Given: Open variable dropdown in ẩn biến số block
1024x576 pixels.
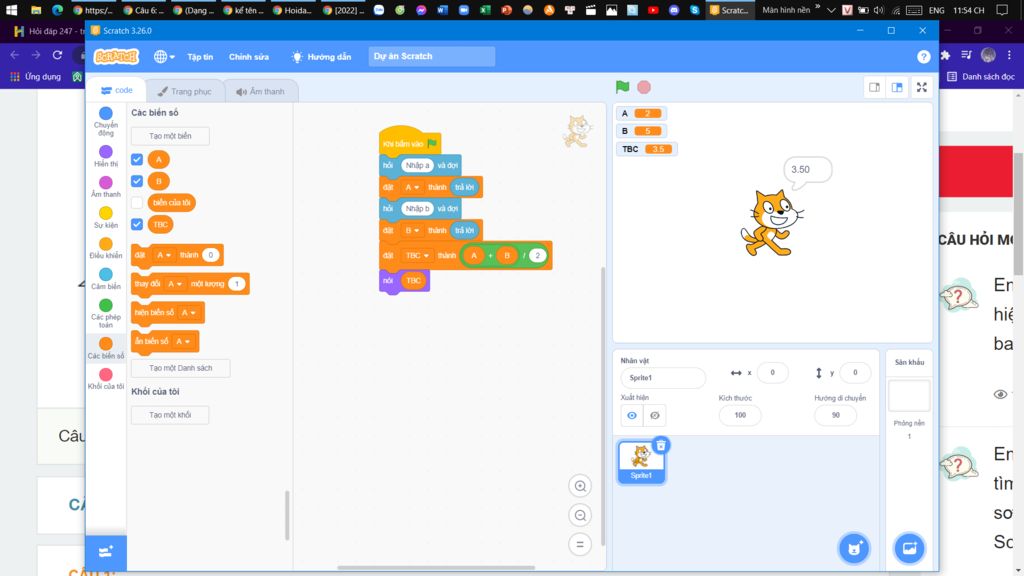Looking at the screenshot, I should tap(183, 341).
